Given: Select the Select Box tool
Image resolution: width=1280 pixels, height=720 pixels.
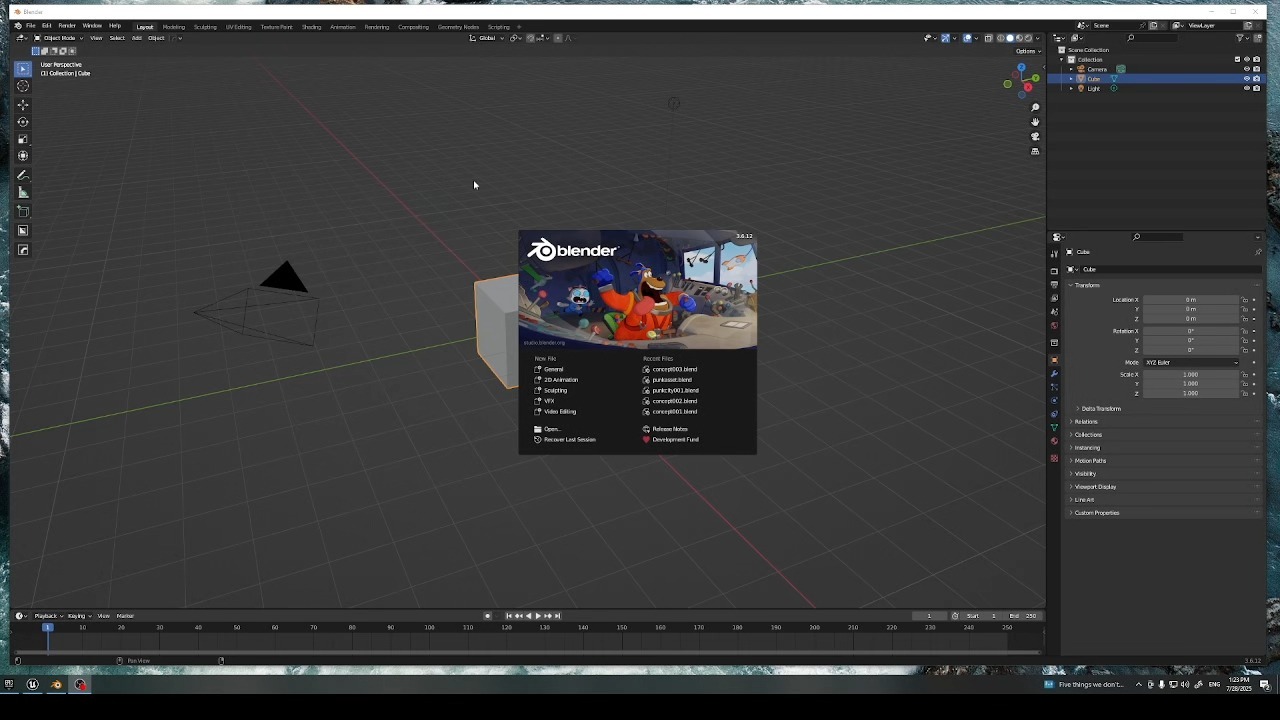Looking at the screenshot, I should (x=23, y=69).
